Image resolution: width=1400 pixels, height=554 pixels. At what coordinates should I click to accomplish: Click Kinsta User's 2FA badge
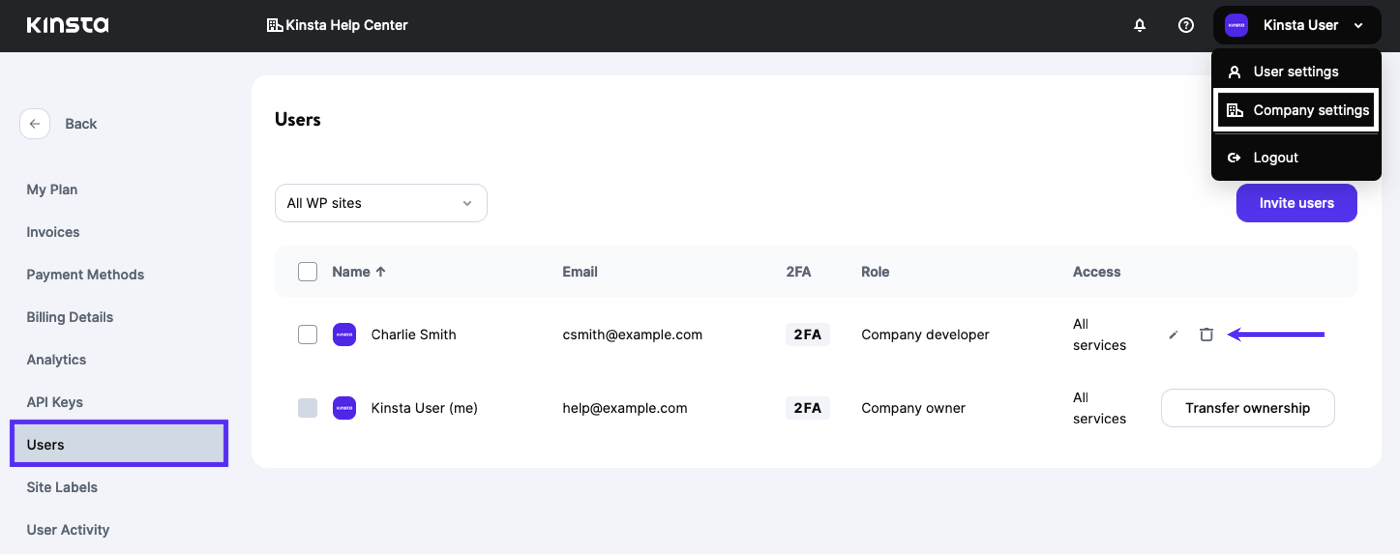click(807, 408)
